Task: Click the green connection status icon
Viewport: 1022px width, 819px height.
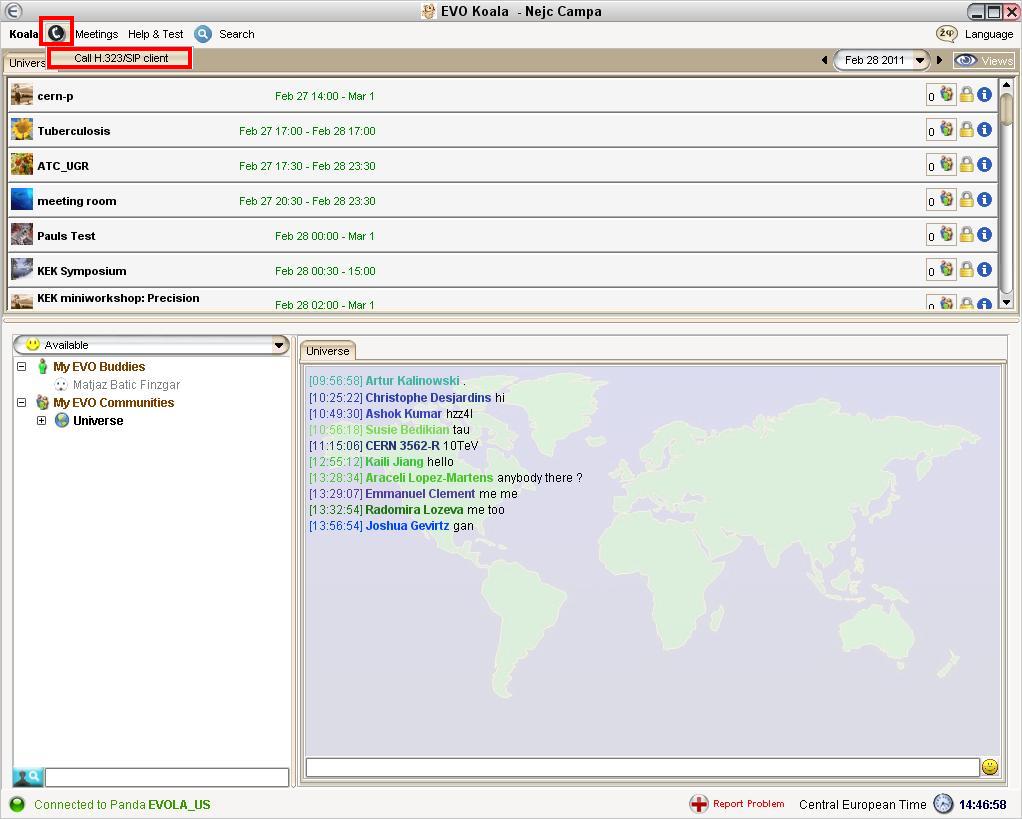Action: click(18, 805)
